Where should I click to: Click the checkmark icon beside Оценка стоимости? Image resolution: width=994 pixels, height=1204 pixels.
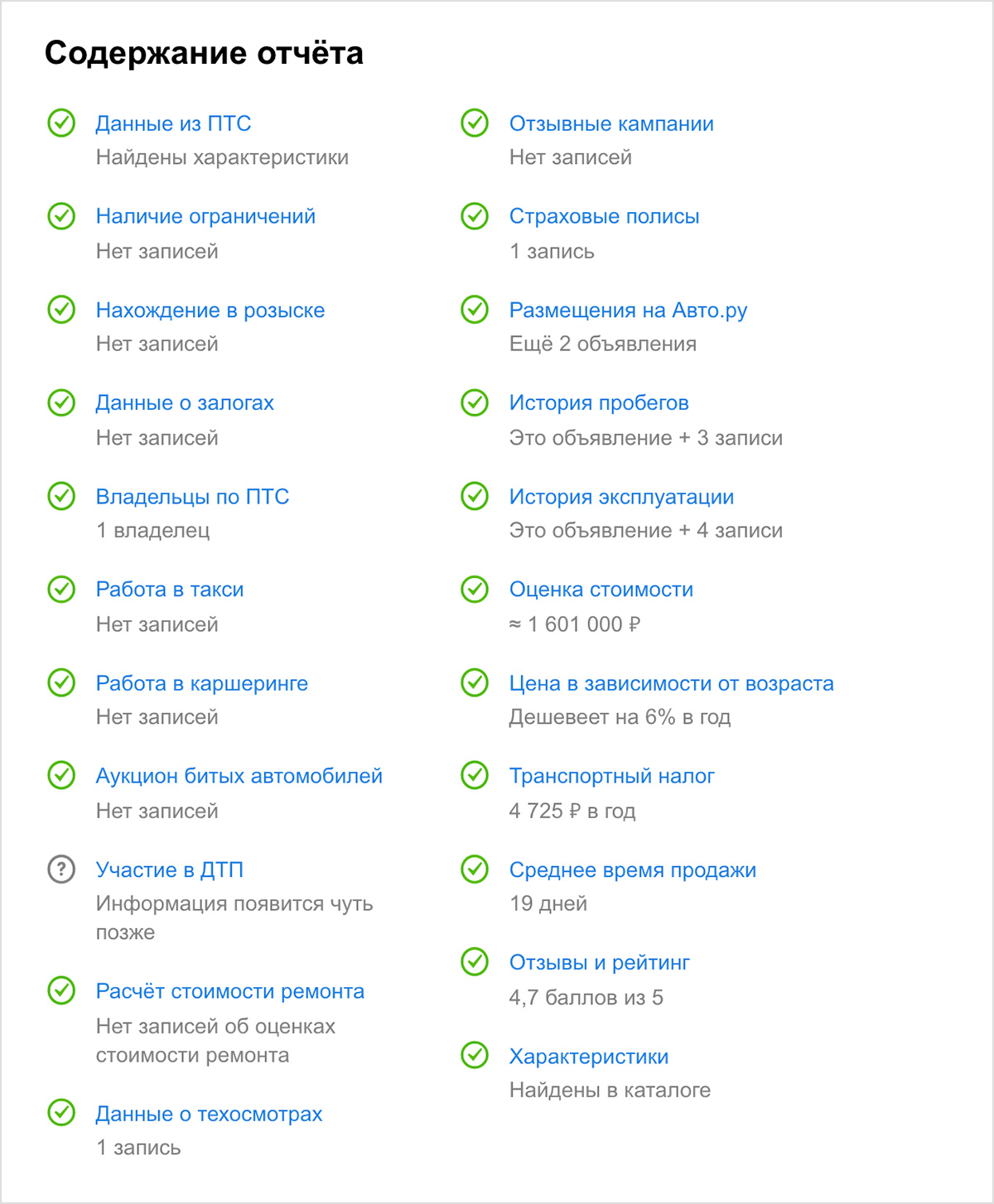pyautogui.click(x=475, y=589)
